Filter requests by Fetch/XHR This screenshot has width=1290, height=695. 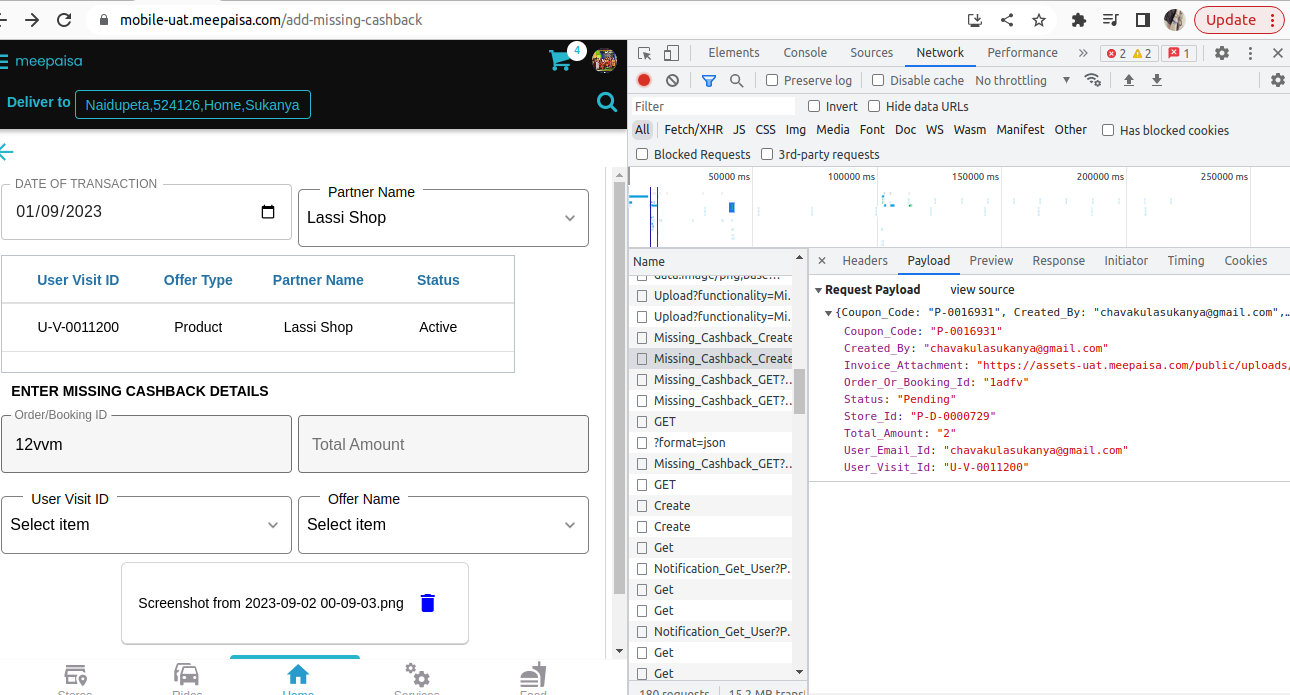coord(693,130)
